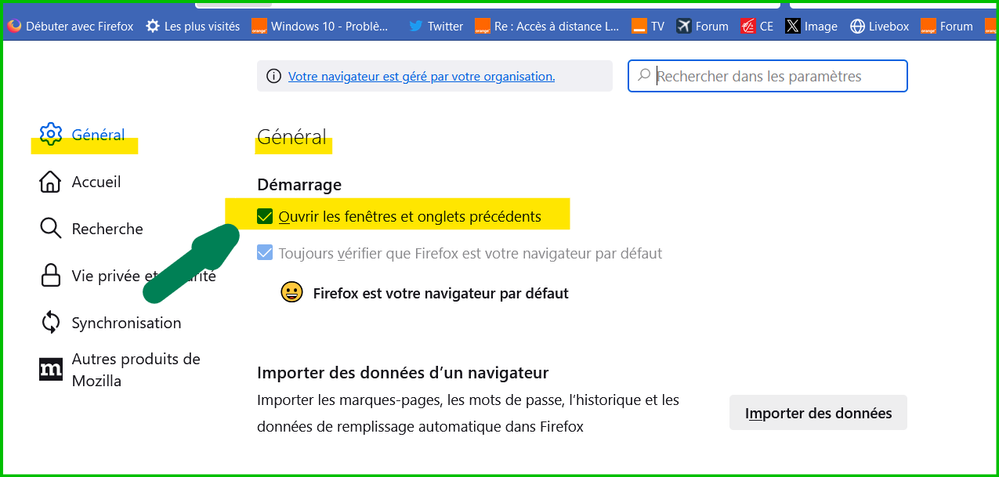The width and height of the screenshot is (999, 477).
Task: Click the Firefox logo in bookmarks bar
Action: coord(14,26)
